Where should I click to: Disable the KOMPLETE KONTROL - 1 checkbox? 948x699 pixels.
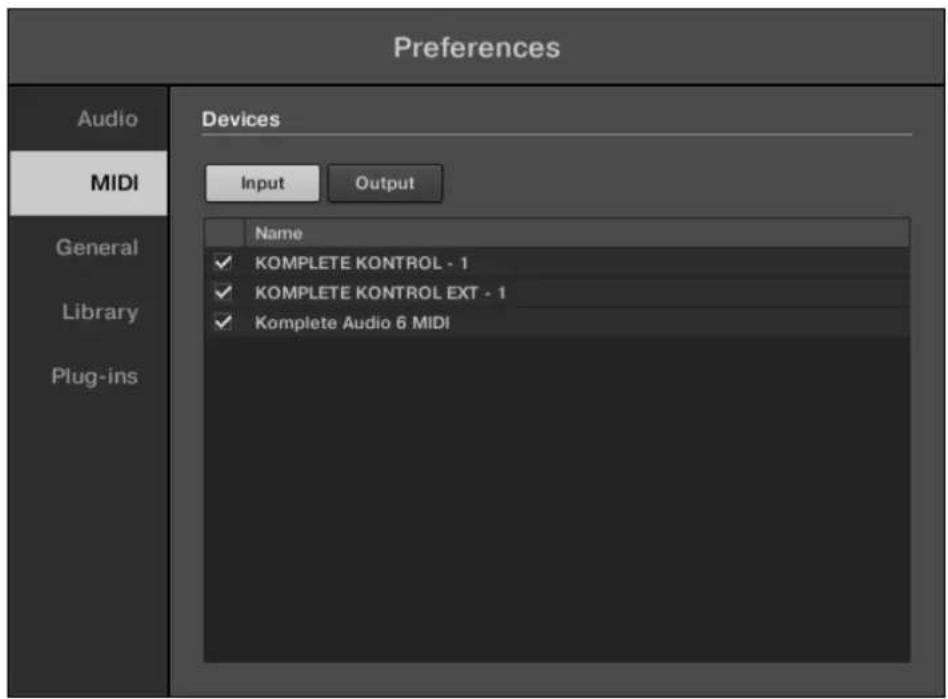click(223, 263)
